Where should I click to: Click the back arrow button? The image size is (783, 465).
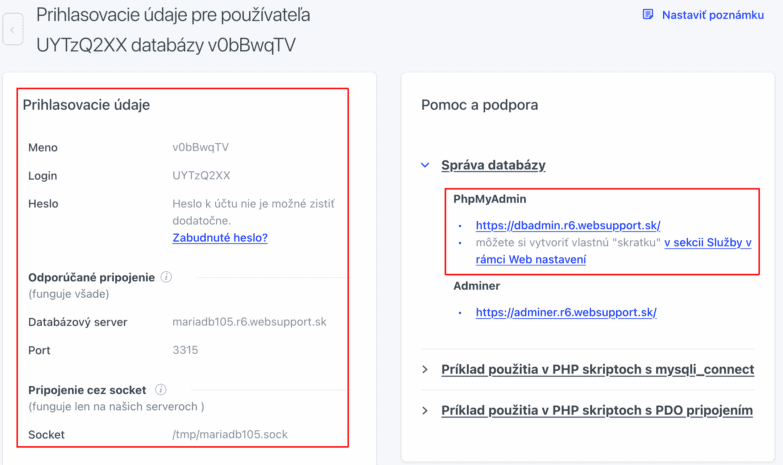pyautogui.click(x=12, y=30)
